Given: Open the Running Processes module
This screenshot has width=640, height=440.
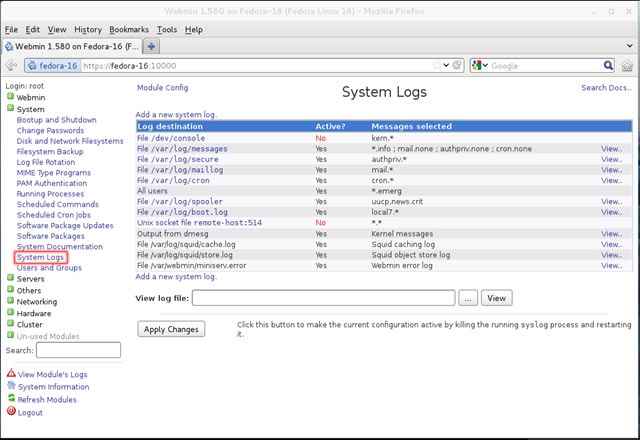Looking at the screenshot, I should pyautogui.click(x=50, y=194).
